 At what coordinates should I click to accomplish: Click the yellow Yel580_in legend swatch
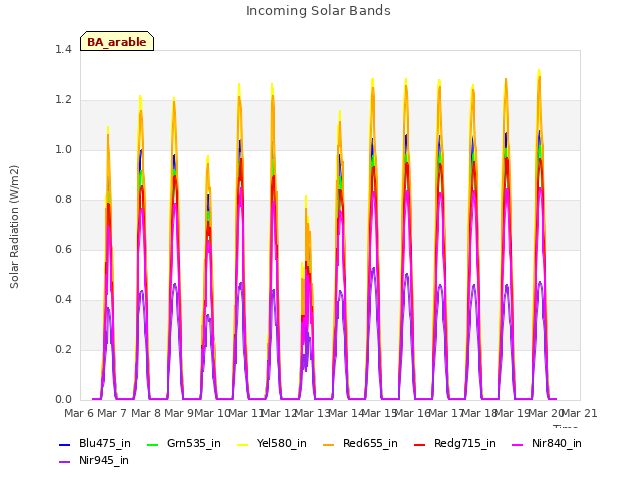tap(242, 444)
